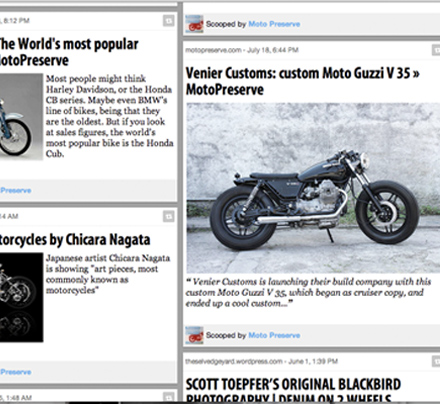Open Scott Toepfer's Original Blackbird headline
This screenshot has height=404, width=440.
click(293, 390)
